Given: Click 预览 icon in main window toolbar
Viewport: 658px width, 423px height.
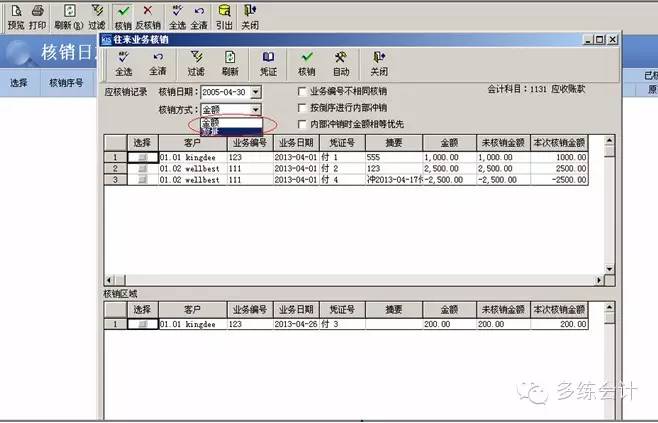Looking at the screenshot, I should [16, 17].
